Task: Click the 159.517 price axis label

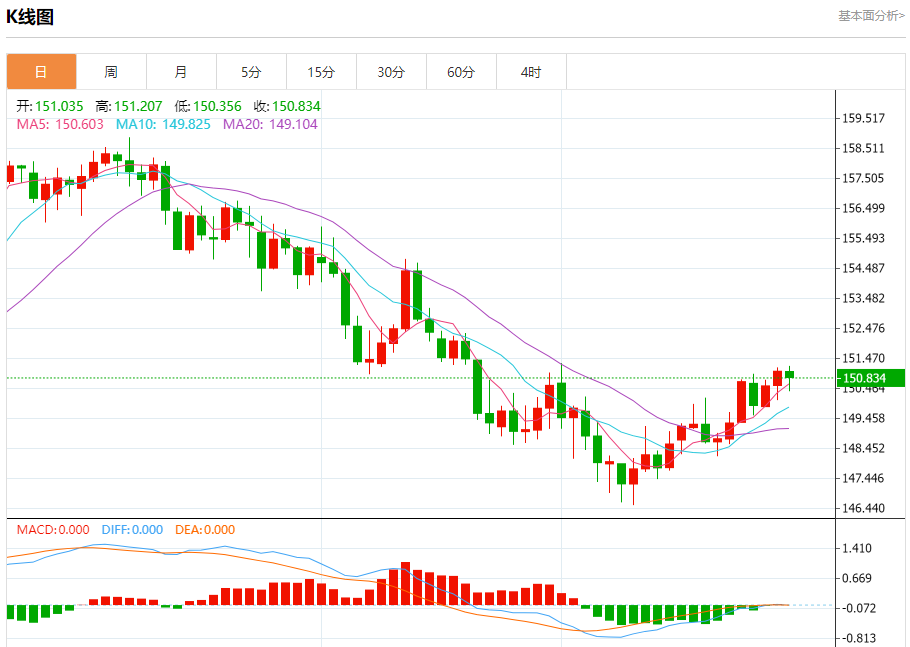Action: (864, 118)
